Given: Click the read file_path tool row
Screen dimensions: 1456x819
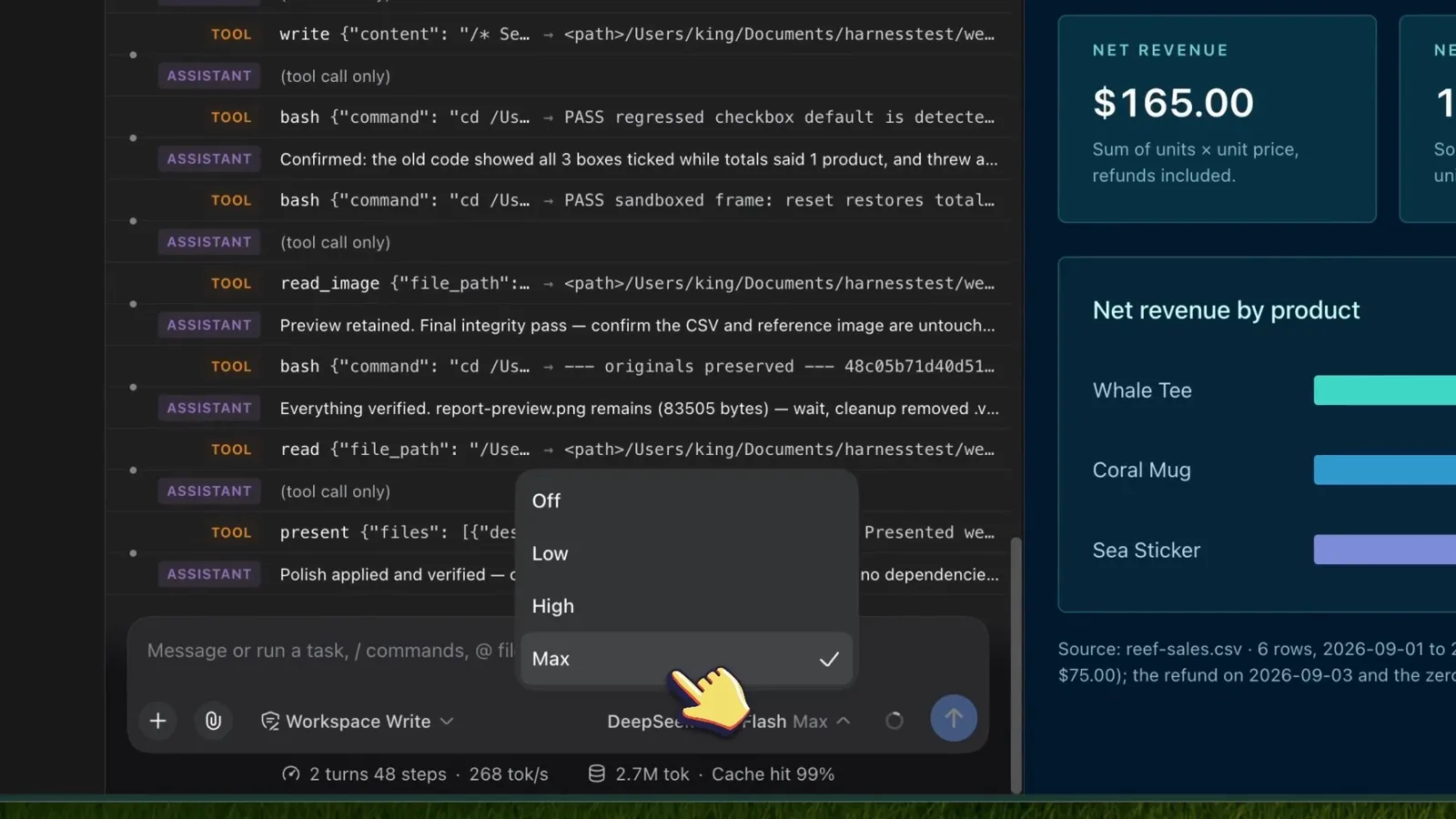Looking at the screenshot, I should (559, 450).
